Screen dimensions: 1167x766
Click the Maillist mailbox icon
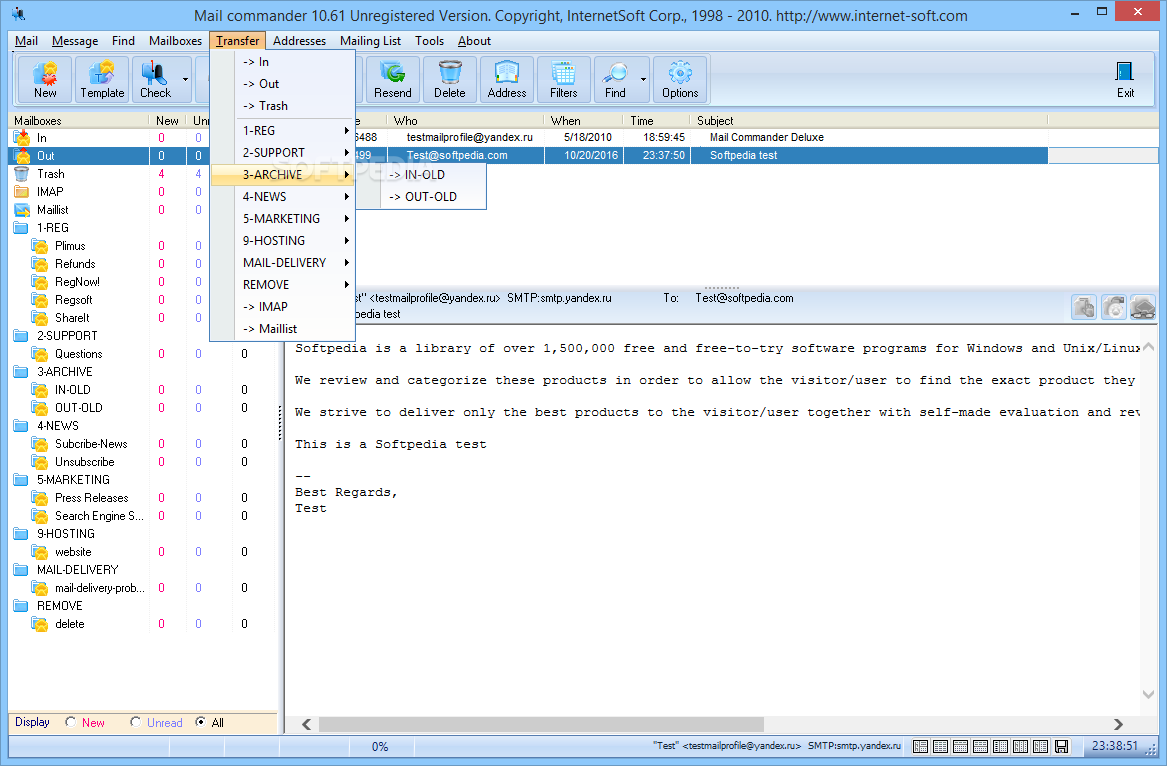tap(22, 210)
